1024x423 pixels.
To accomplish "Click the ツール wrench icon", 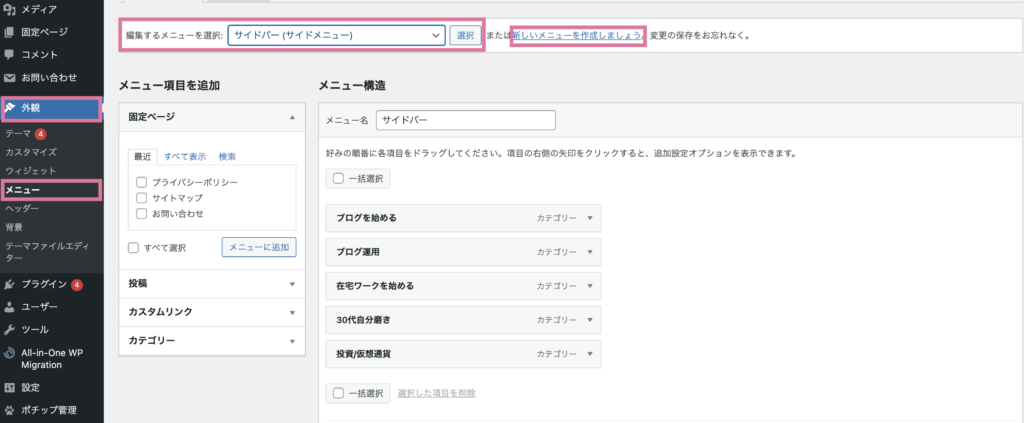I will pyautogui.click(x=9, y=330).
